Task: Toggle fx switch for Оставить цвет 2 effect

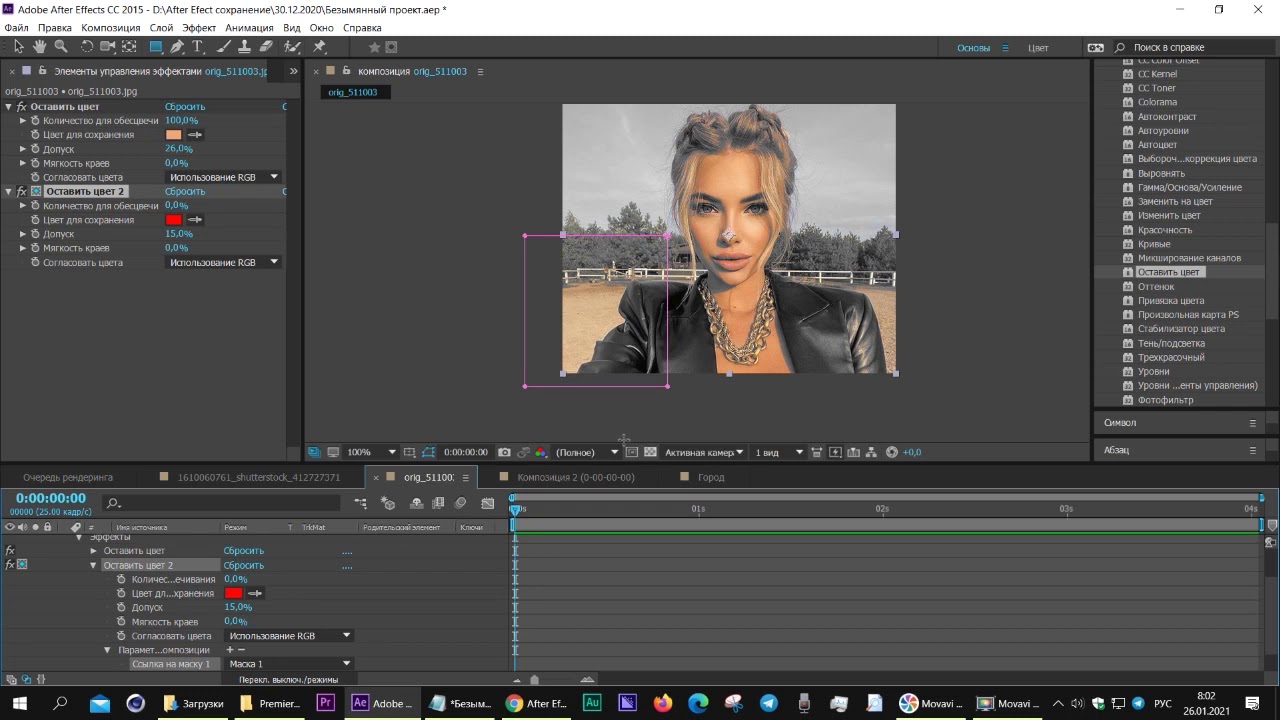Action: coord(22,191)
